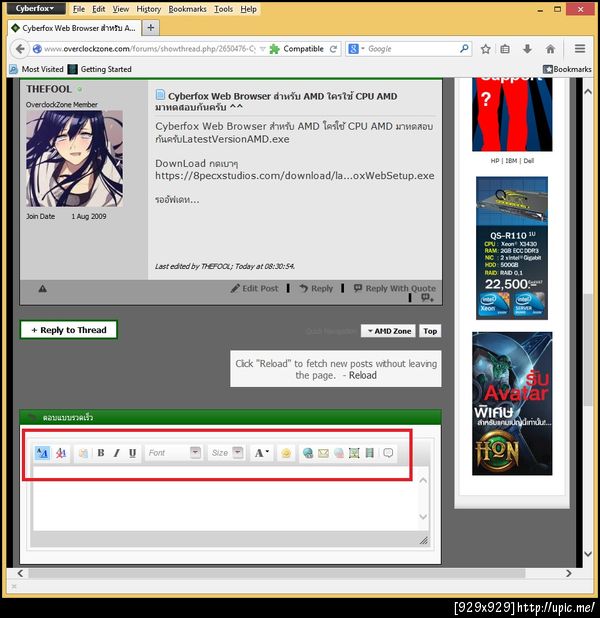Screen dimensions: 600x618
Task: Click the home icon
Action: (x=550, y=49)
